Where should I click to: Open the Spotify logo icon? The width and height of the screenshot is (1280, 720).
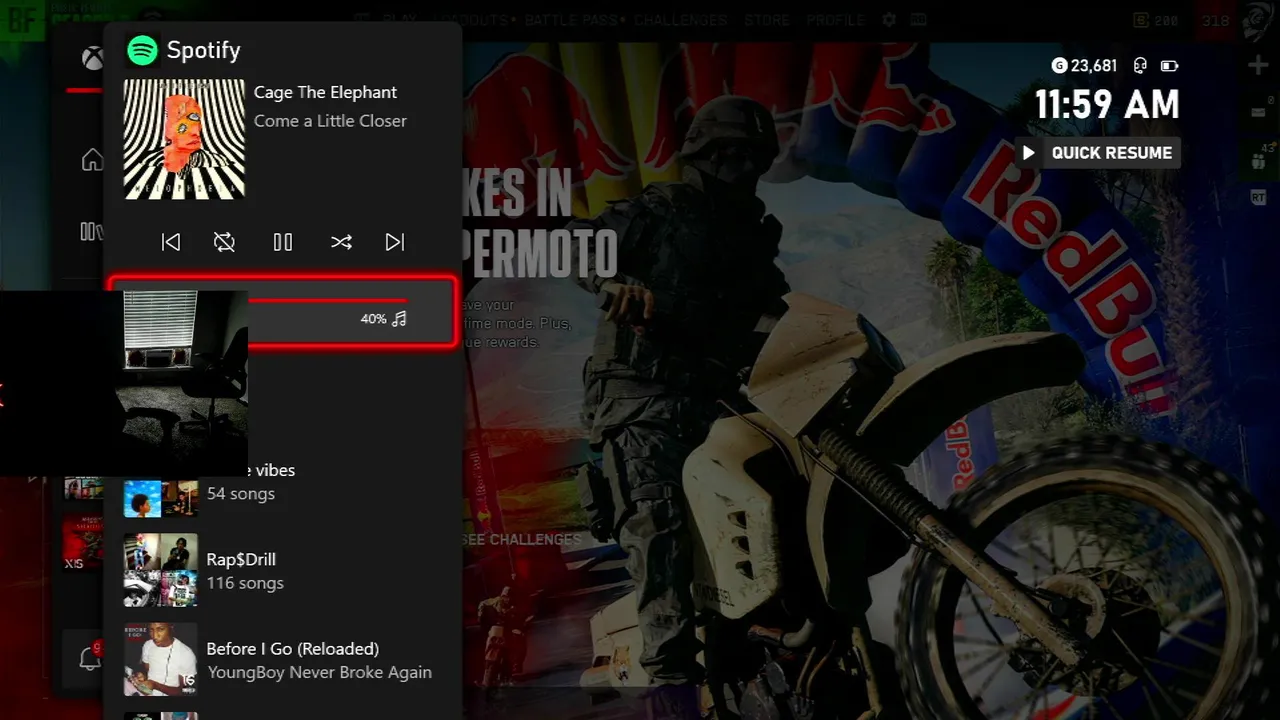click(x=143, y=50)
